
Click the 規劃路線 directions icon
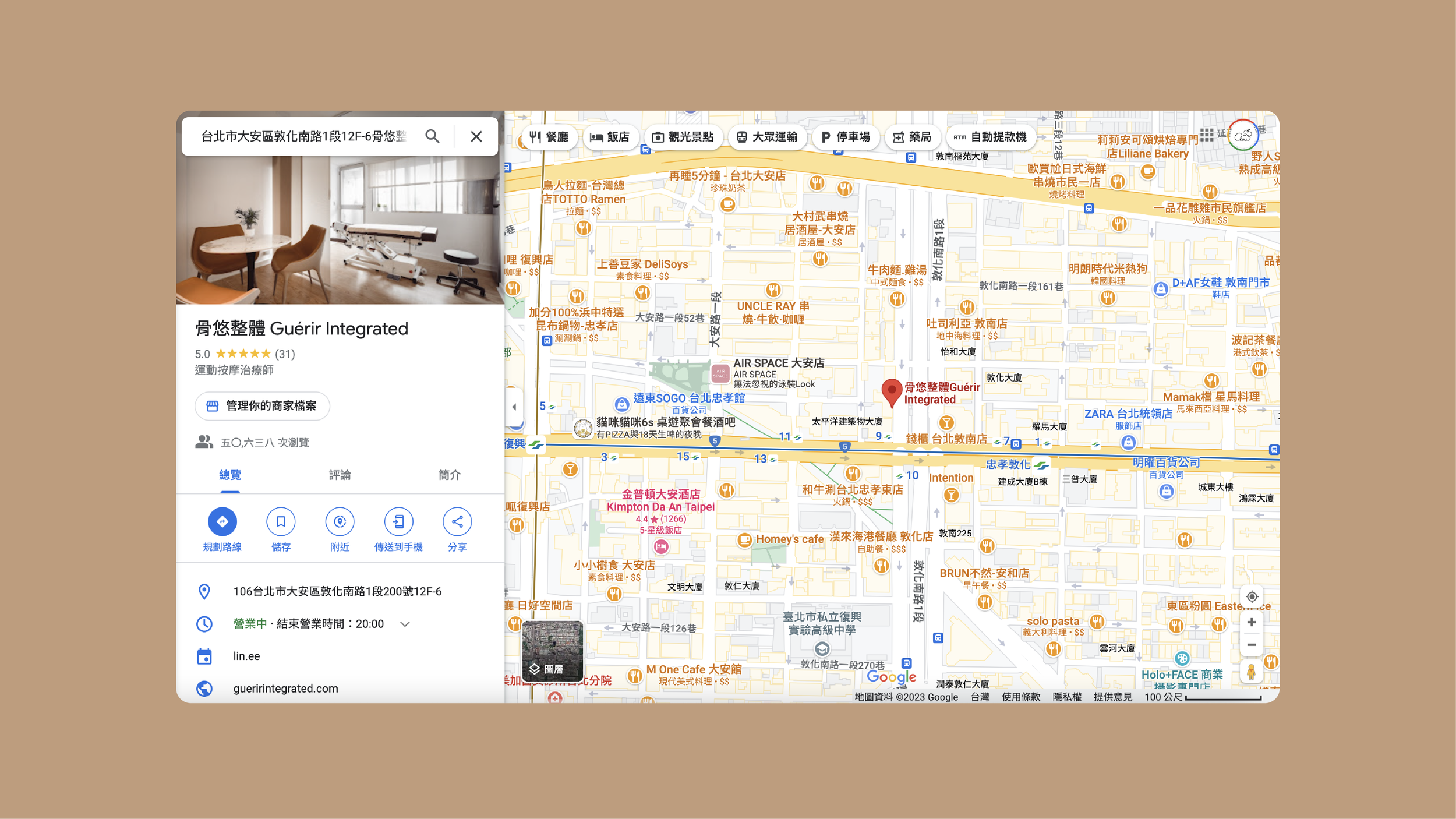click(222, 521)
